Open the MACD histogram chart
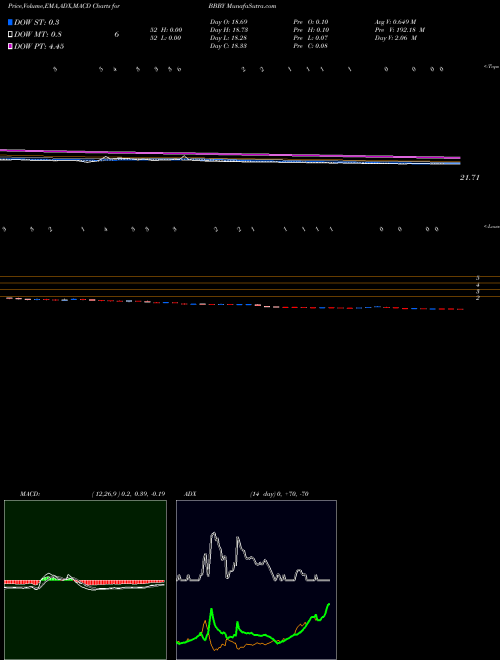 pos(85,580)
